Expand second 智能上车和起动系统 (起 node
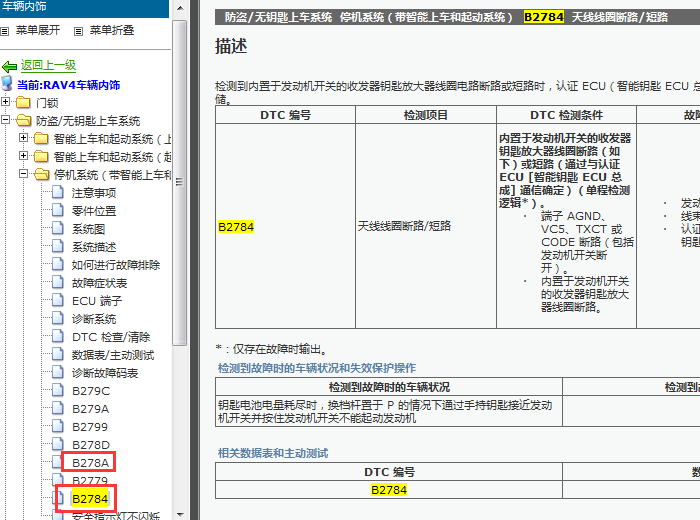 point(23,156)
